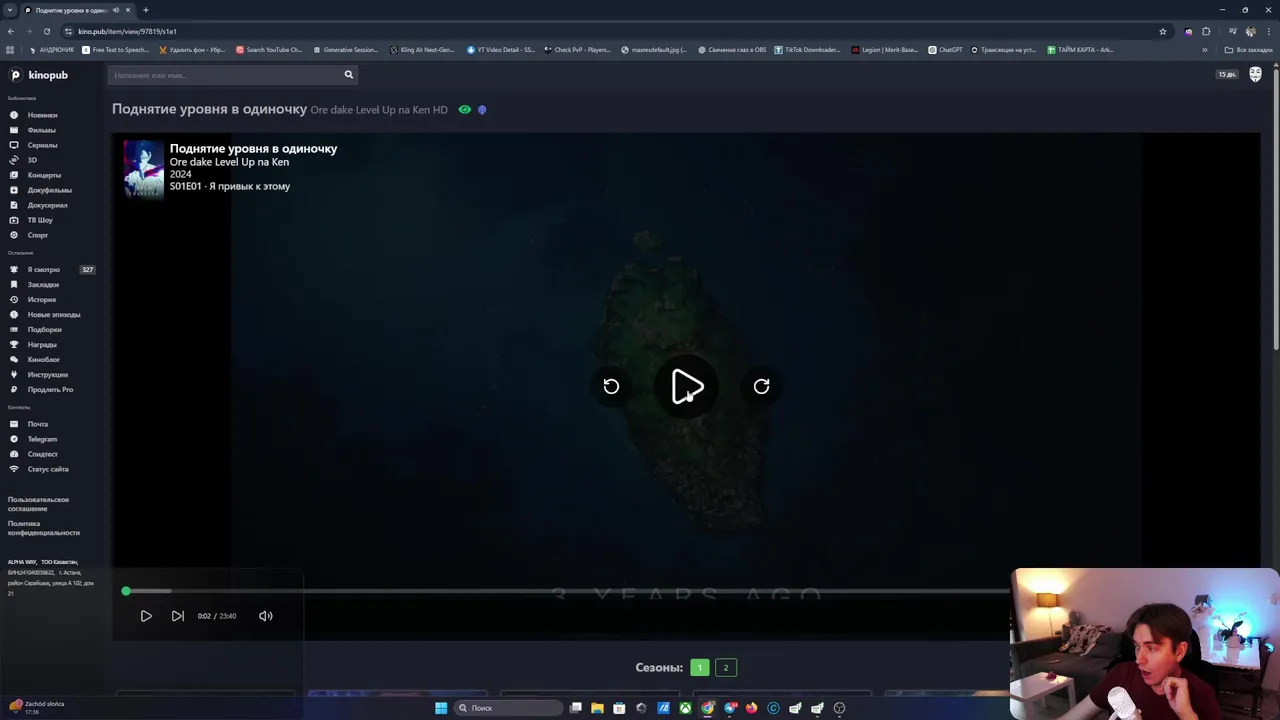This screenshot has width=1280, height=720.
Task: Open Firefox from the taskbar
Action: point(751,708)
